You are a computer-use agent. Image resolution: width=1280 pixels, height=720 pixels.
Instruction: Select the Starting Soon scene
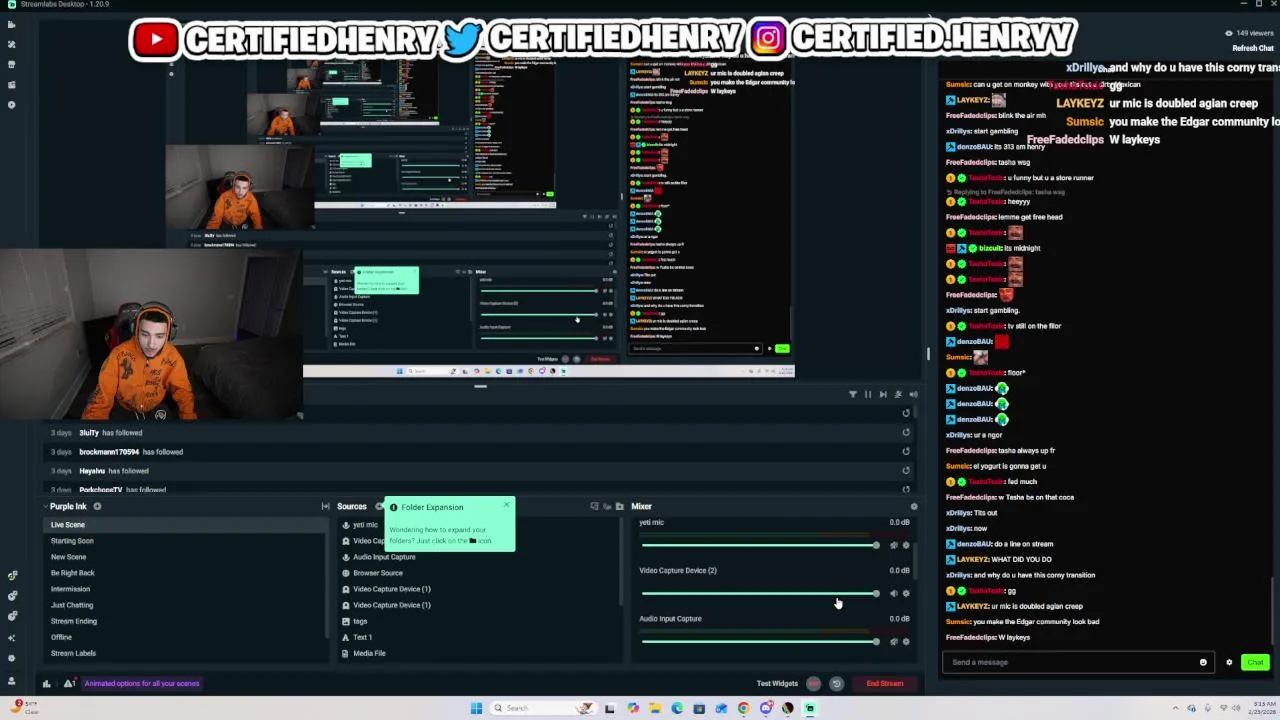[186, 541]
